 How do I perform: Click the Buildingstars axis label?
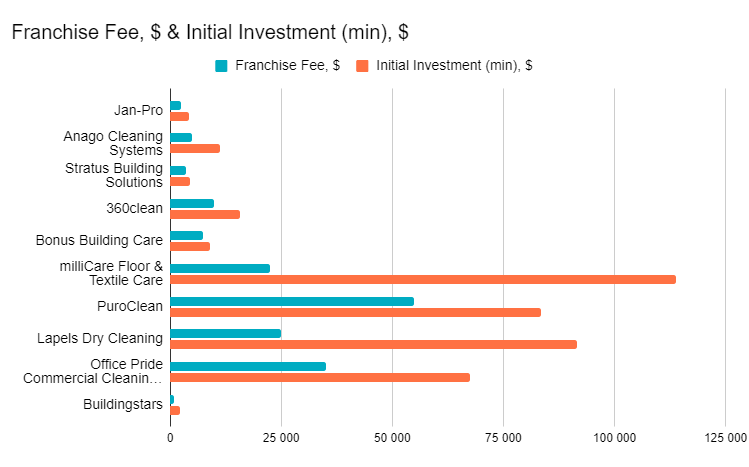(x=123, y=404)
